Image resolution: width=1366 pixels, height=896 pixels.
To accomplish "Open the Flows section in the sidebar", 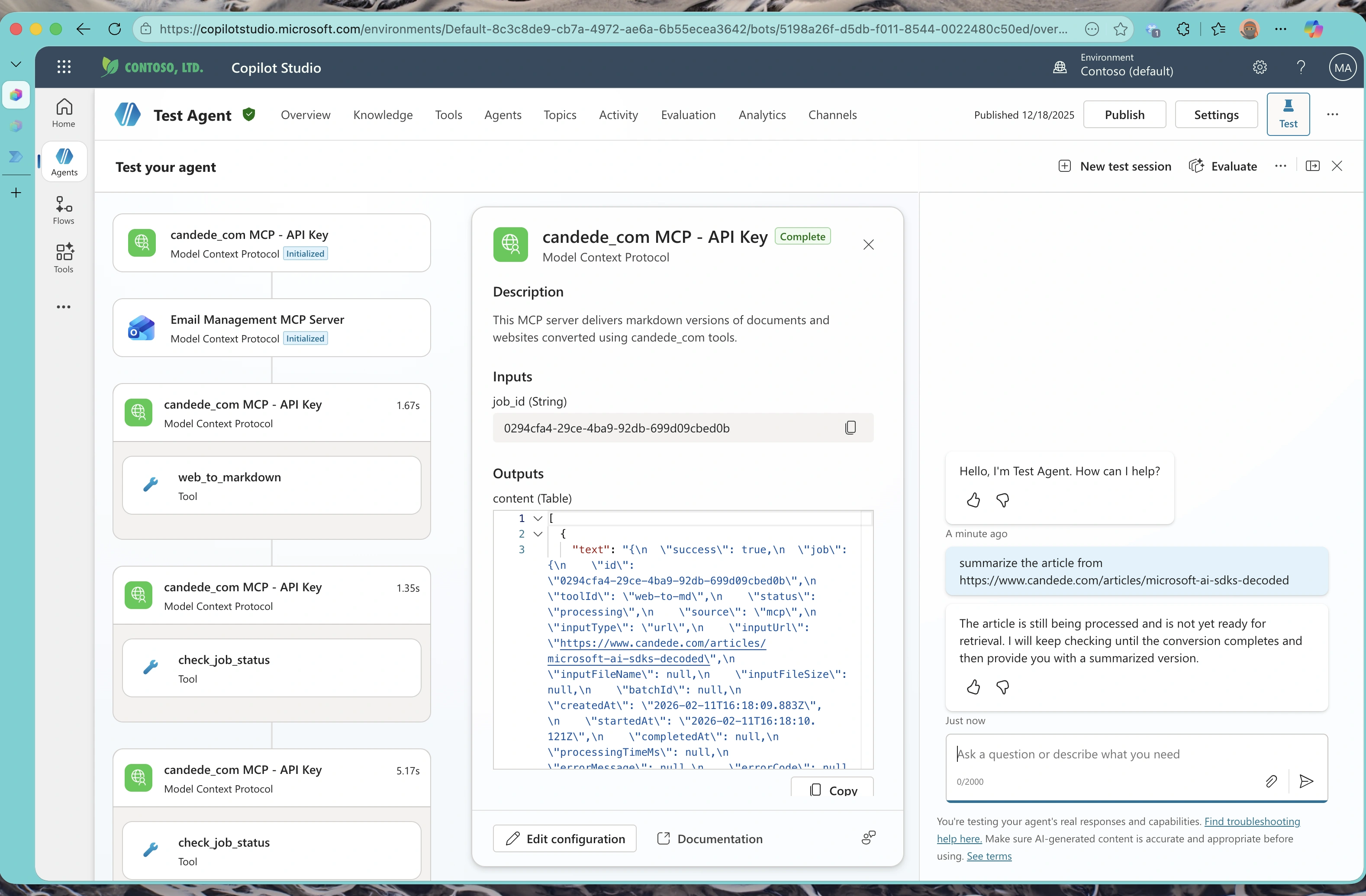I will pos(63,209).
